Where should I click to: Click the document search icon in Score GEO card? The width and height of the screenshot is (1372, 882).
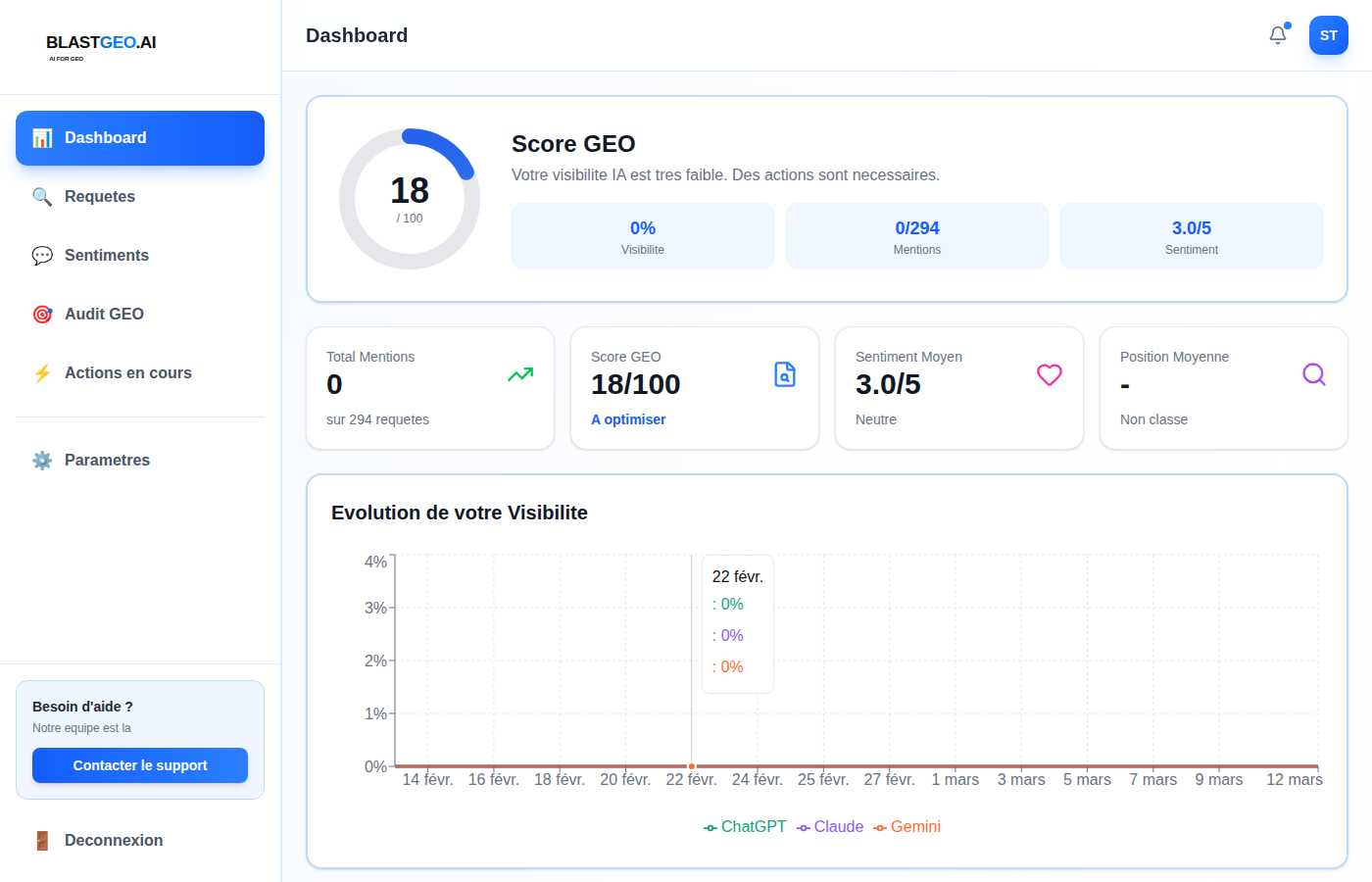coord(785,374)
